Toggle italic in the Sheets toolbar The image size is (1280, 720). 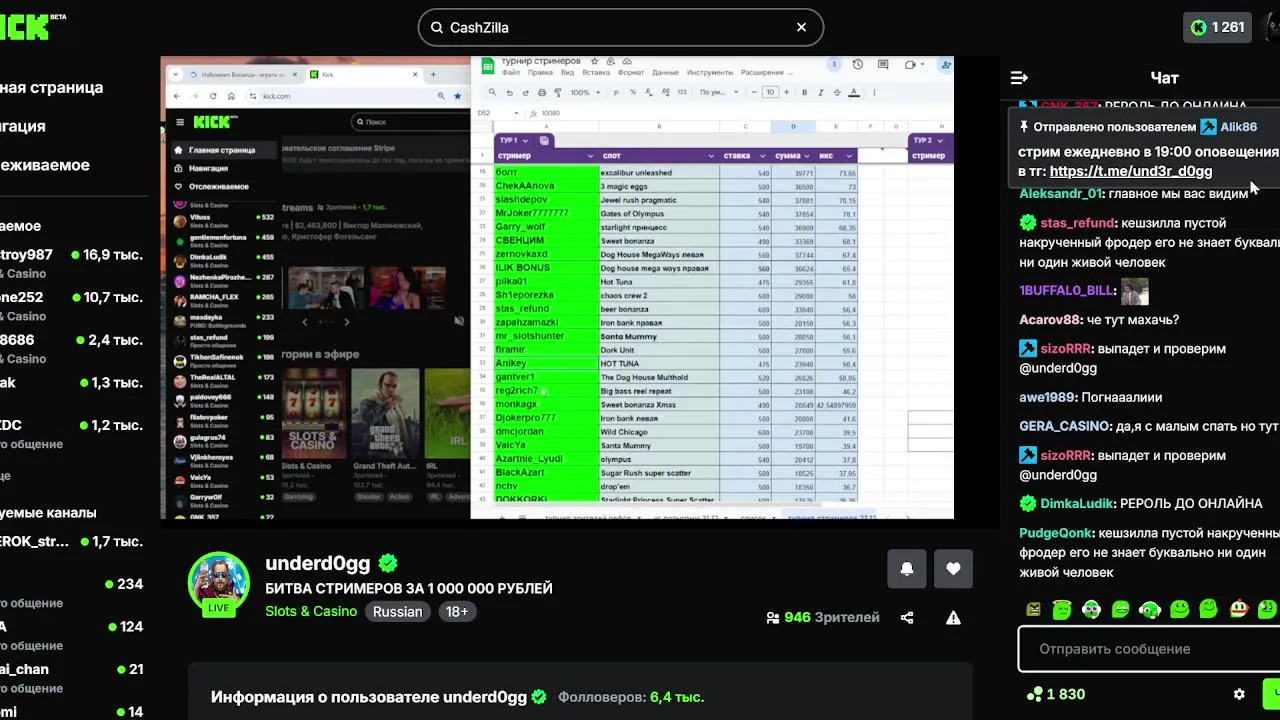820,92
